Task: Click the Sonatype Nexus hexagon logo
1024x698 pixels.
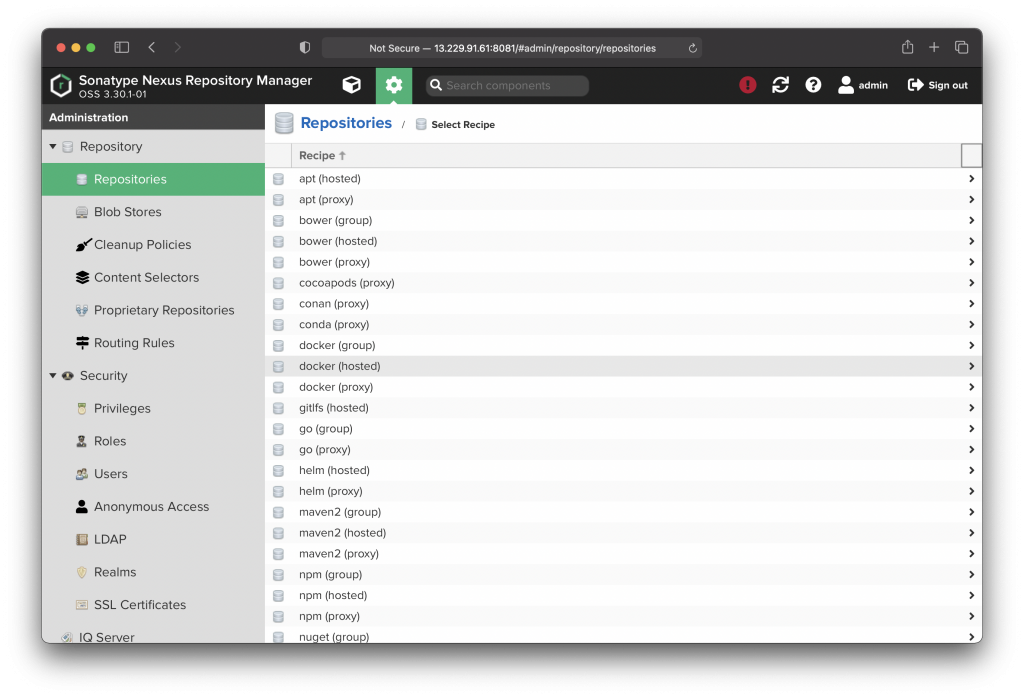Action: pyautogui.click(x=60, y=84)
